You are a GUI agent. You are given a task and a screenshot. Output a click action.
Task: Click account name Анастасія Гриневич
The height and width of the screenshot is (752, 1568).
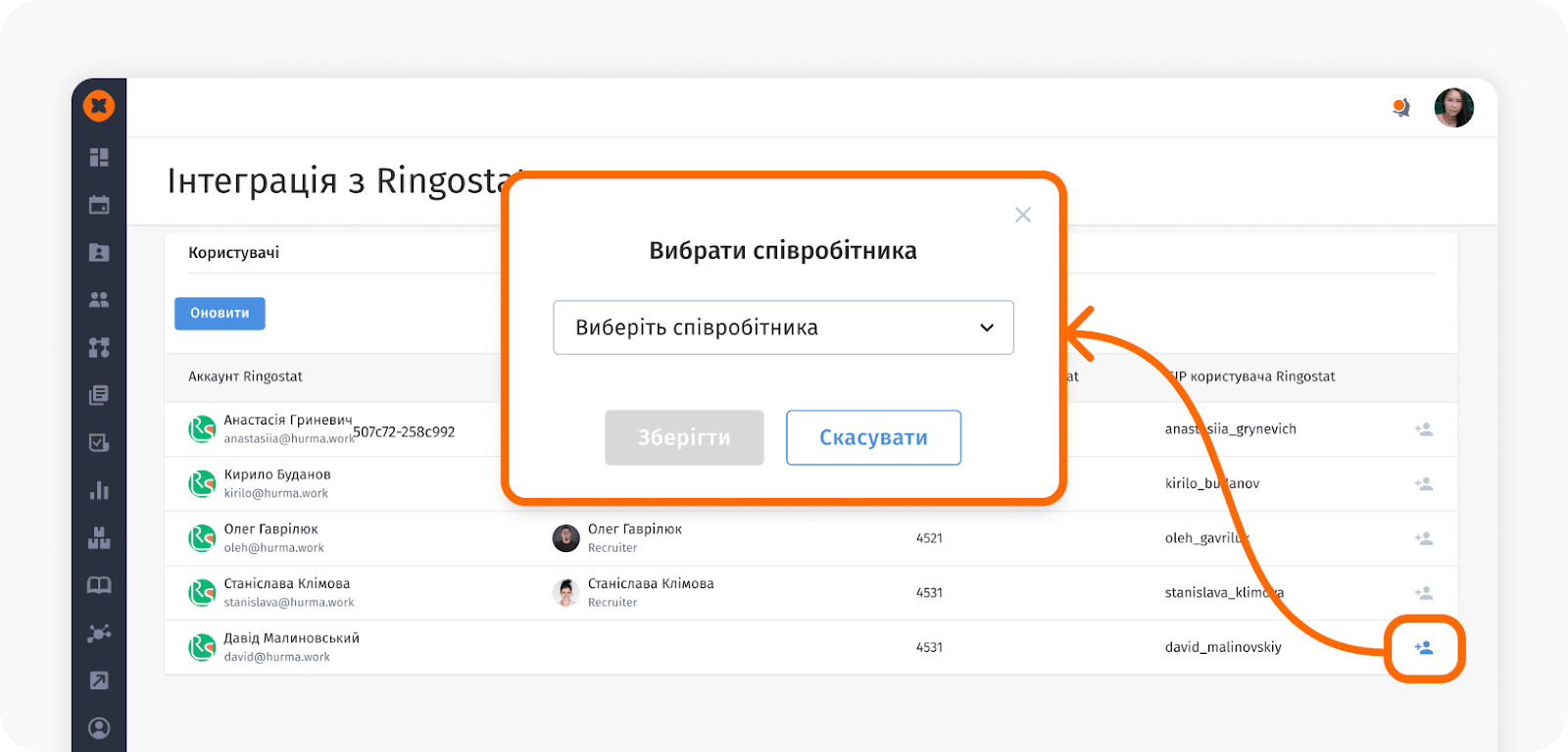click(x=288, y=420)
